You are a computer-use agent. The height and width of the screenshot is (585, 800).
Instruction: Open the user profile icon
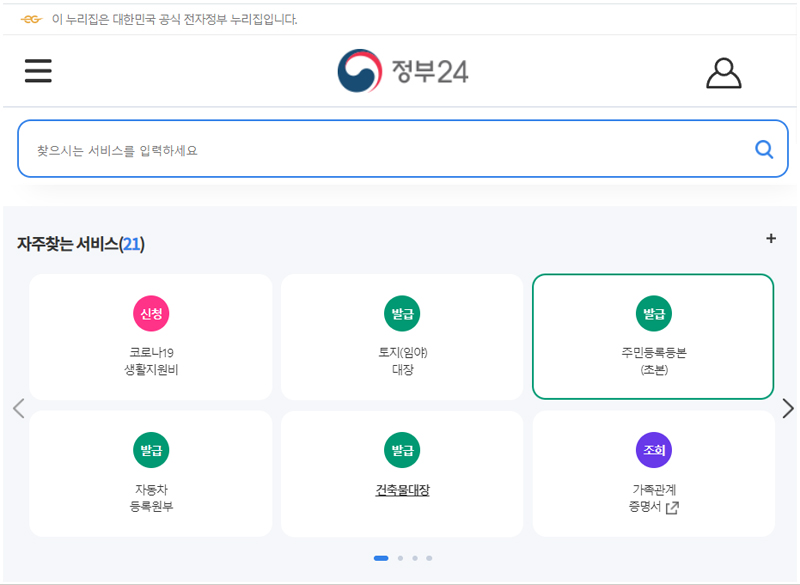click(723, 72)
